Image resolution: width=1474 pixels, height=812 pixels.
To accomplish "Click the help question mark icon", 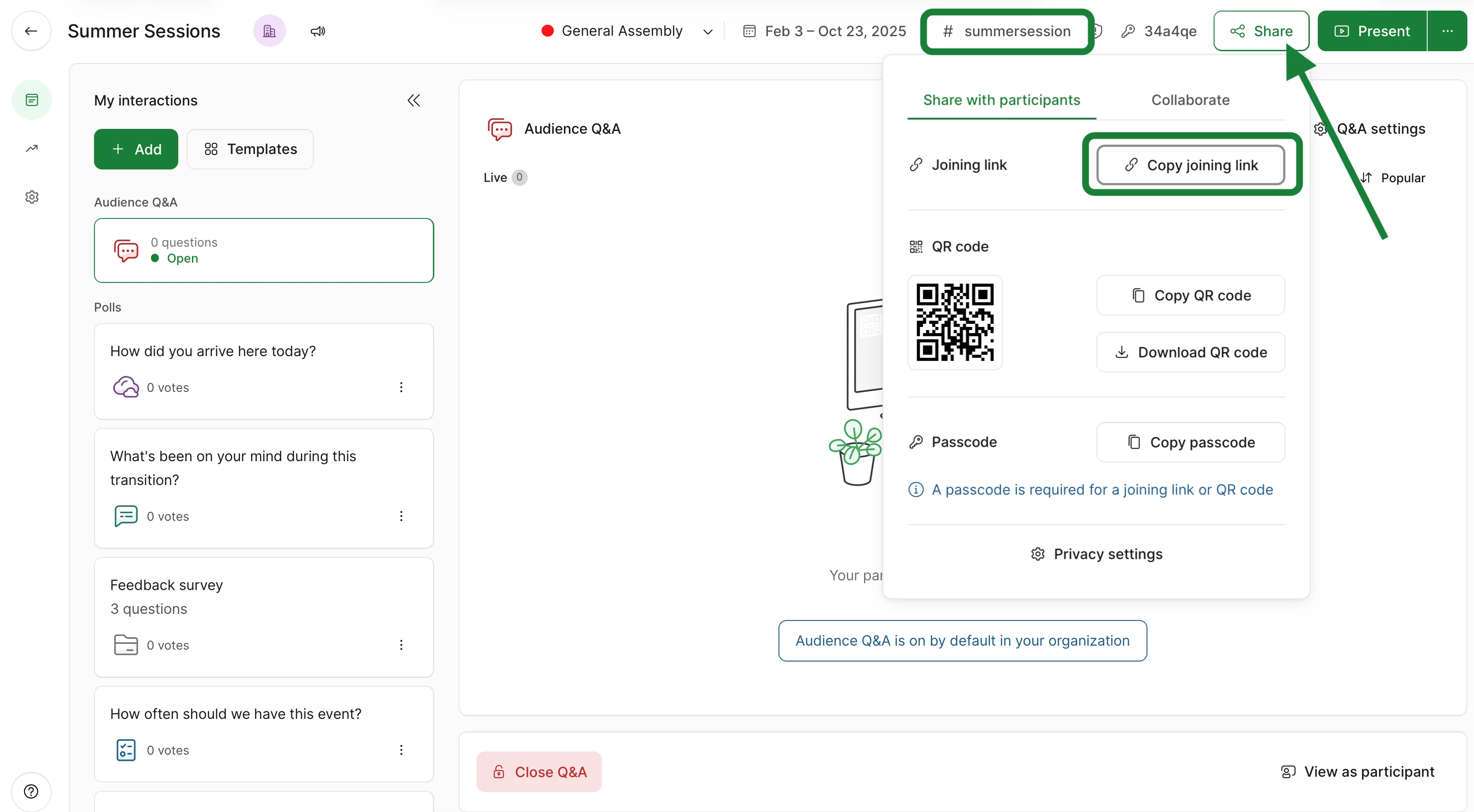I will click(x=31, y=791).
